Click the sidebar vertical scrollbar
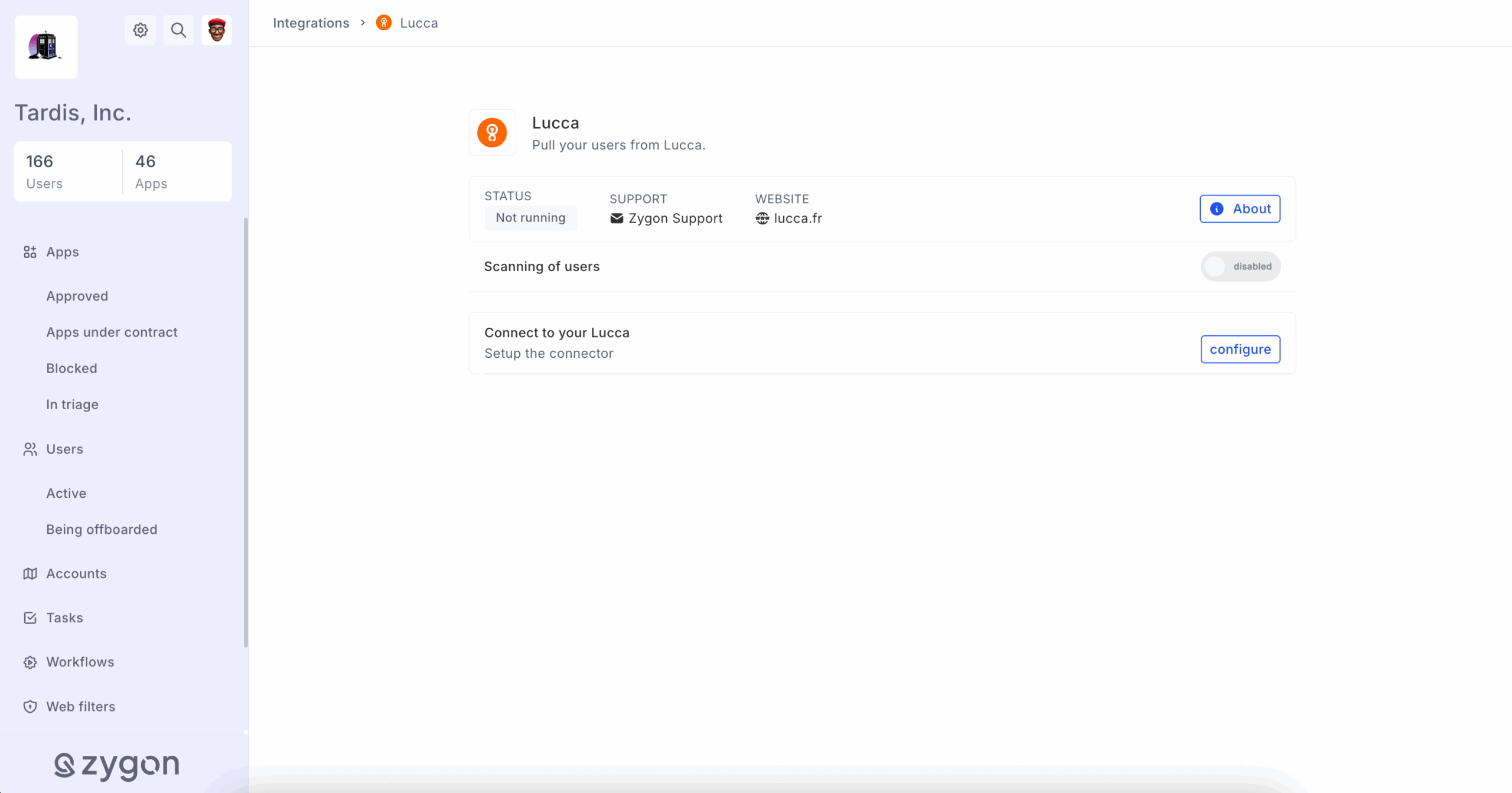The height and width of the screenshot is (793, 1512). 246,433
